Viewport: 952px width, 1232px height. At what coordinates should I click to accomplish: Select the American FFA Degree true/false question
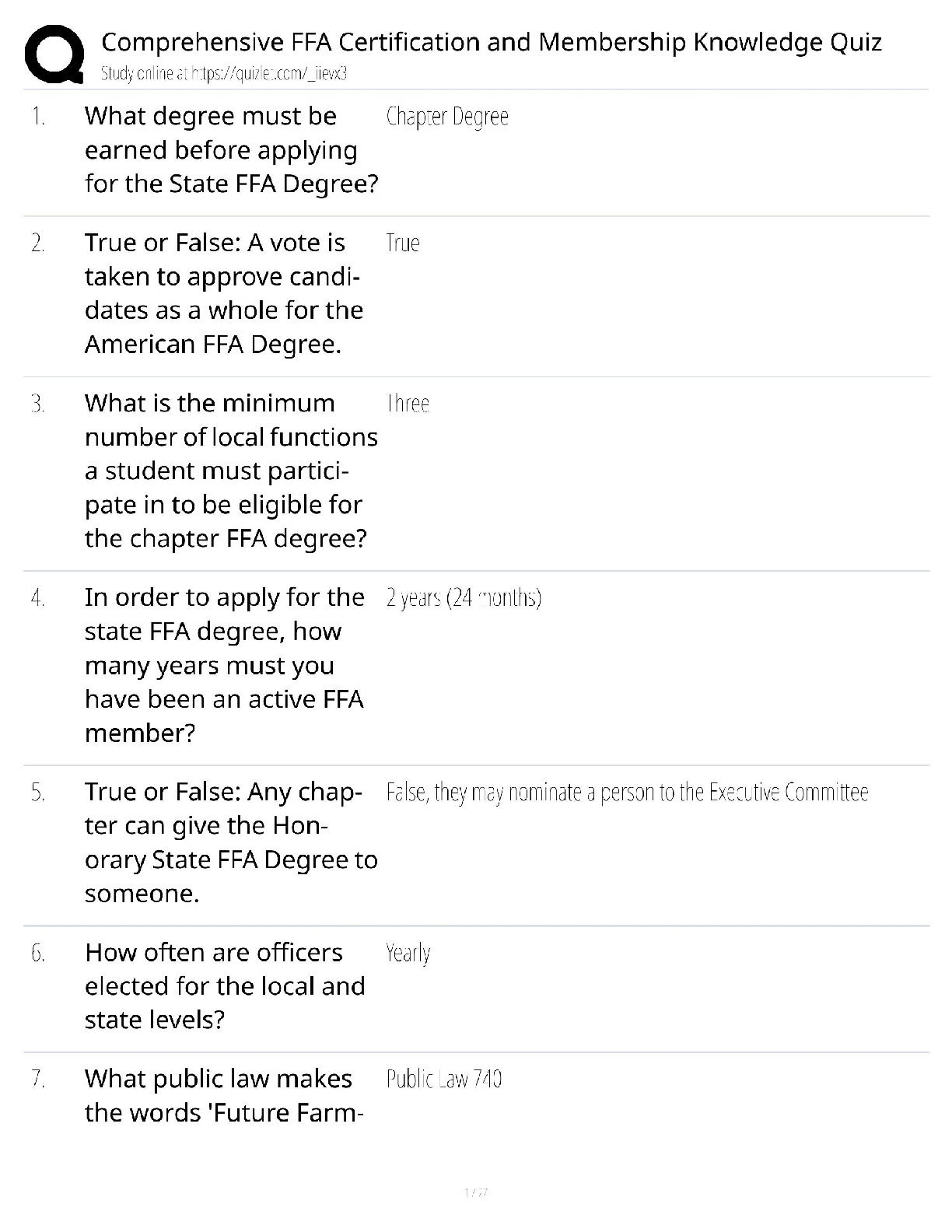tap(224, 293)
